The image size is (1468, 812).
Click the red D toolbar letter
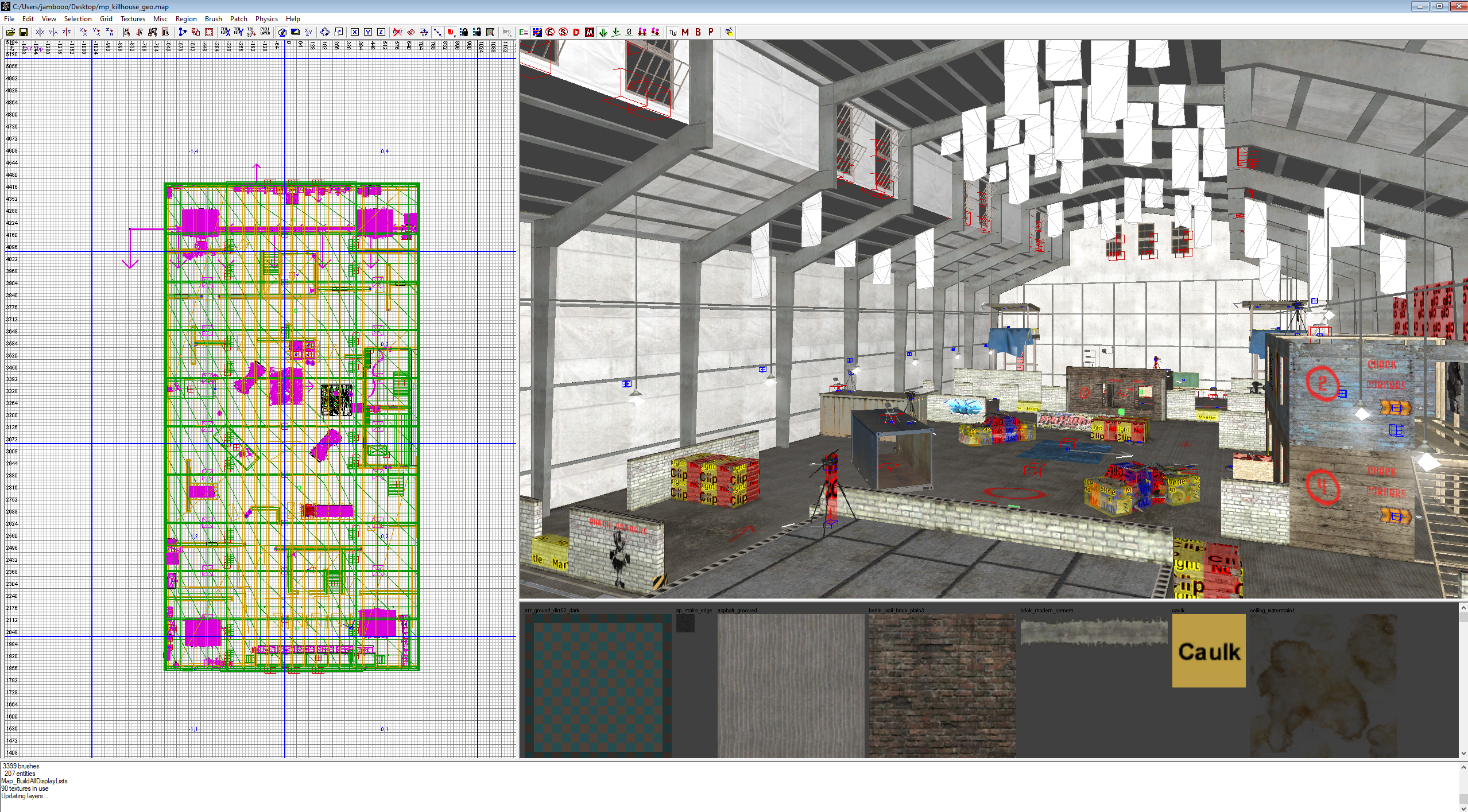[x=576, y=32]
